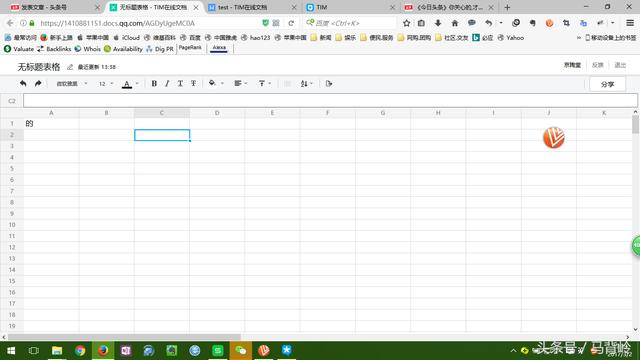Screen dimensions: 640x360
Task: Click the downloads arrow icon
Action: (438, 23)
